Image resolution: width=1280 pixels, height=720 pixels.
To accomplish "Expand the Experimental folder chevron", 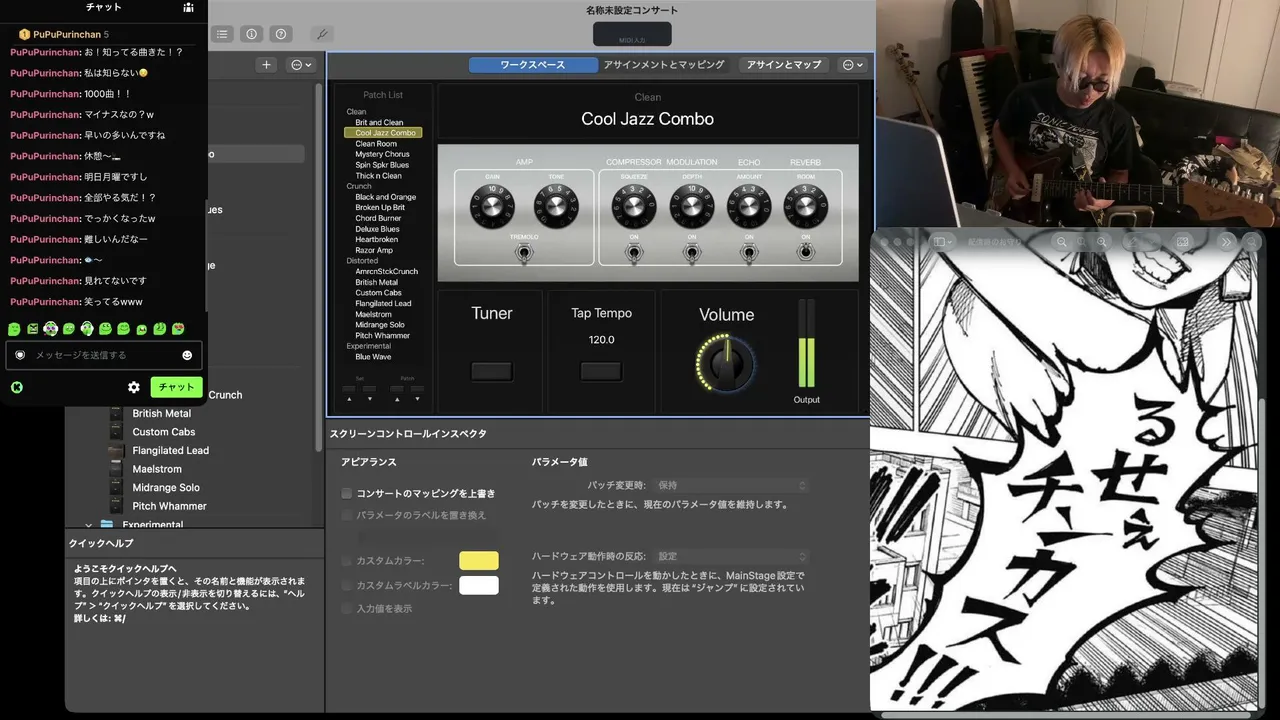I will (x=89, y=525).
